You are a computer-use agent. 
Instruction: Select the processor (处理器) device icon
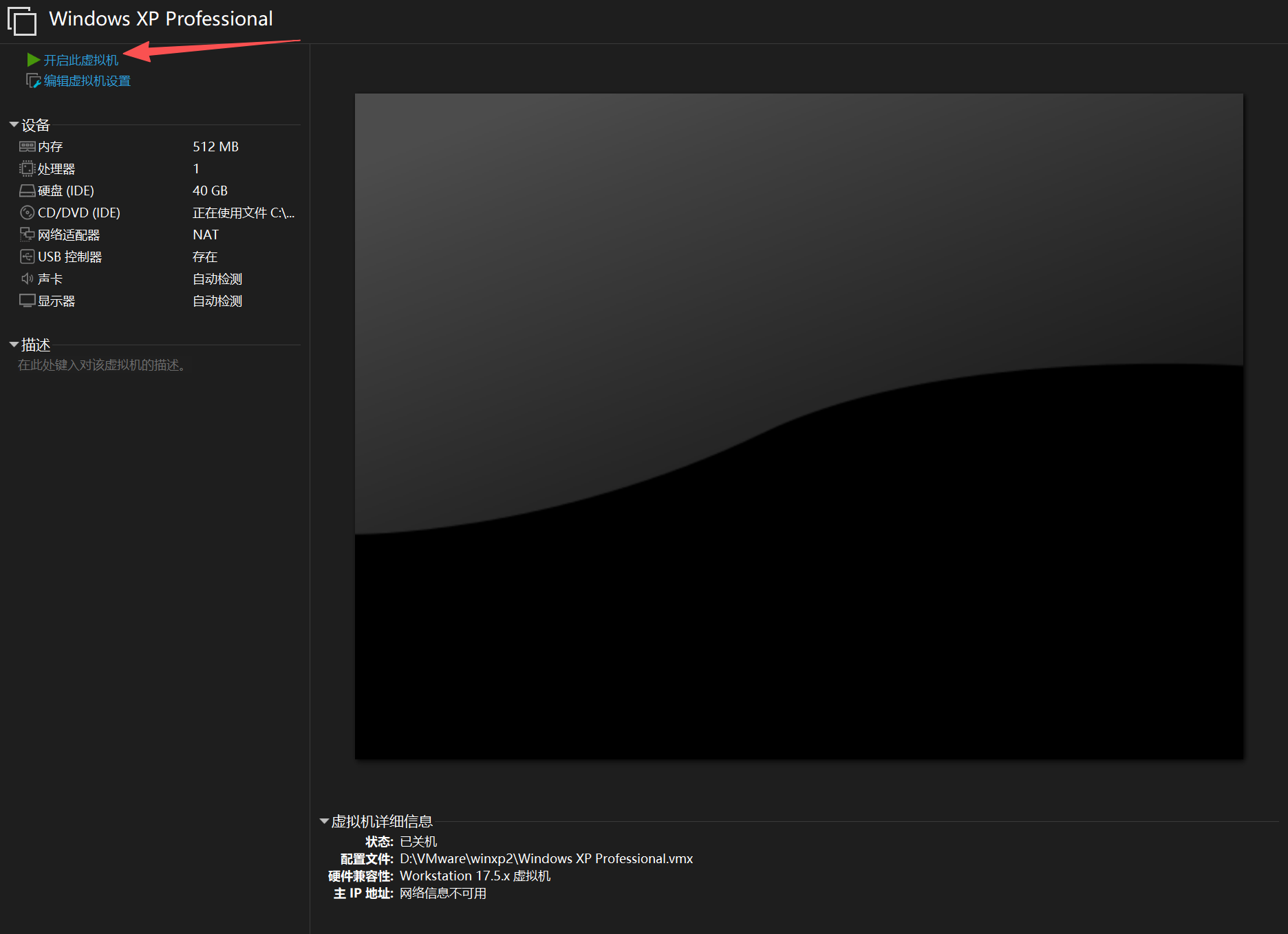coord(28,169)
